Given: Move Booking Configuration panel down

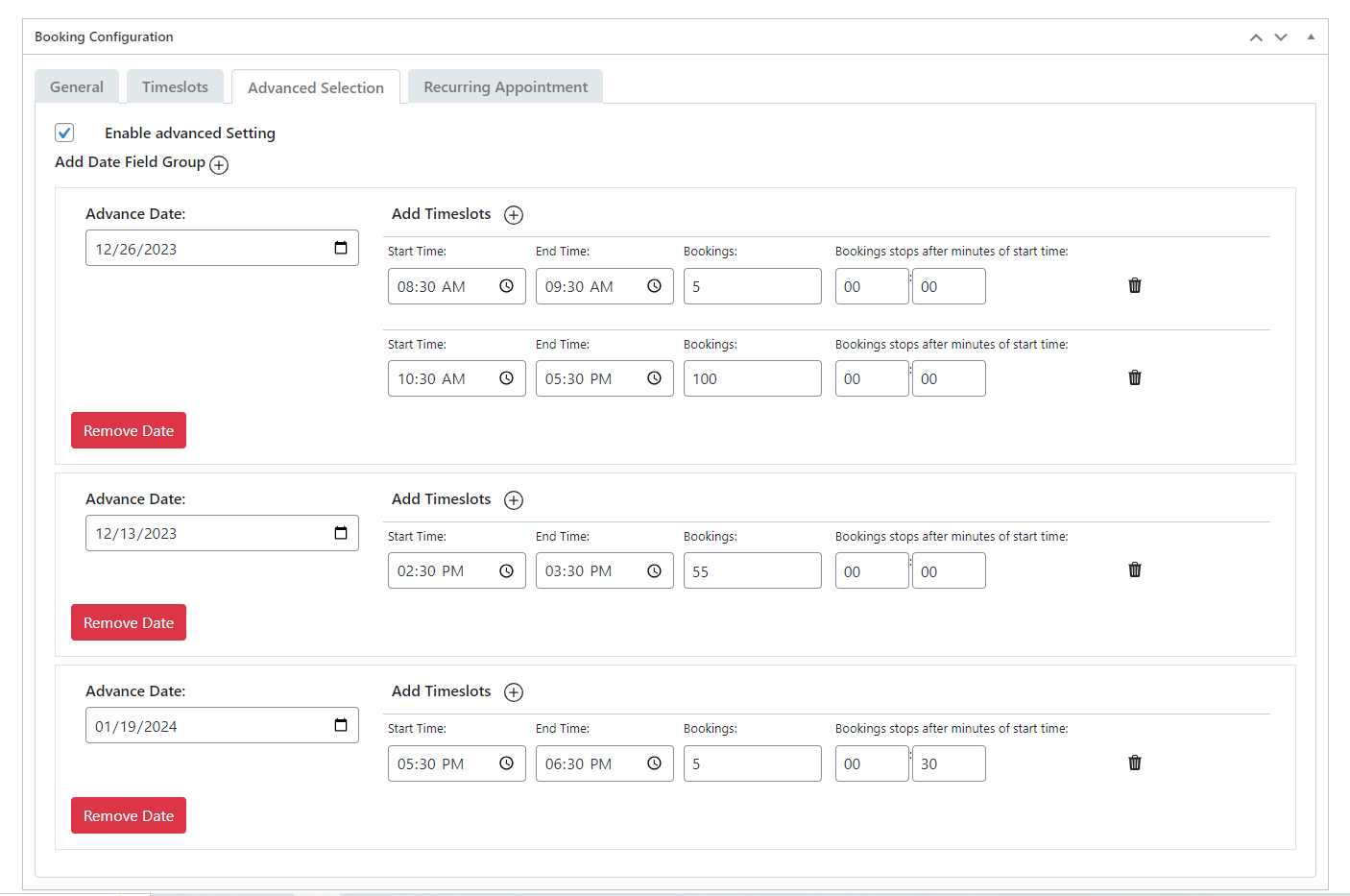Looking at the screenshot, I should (1281, 37).
